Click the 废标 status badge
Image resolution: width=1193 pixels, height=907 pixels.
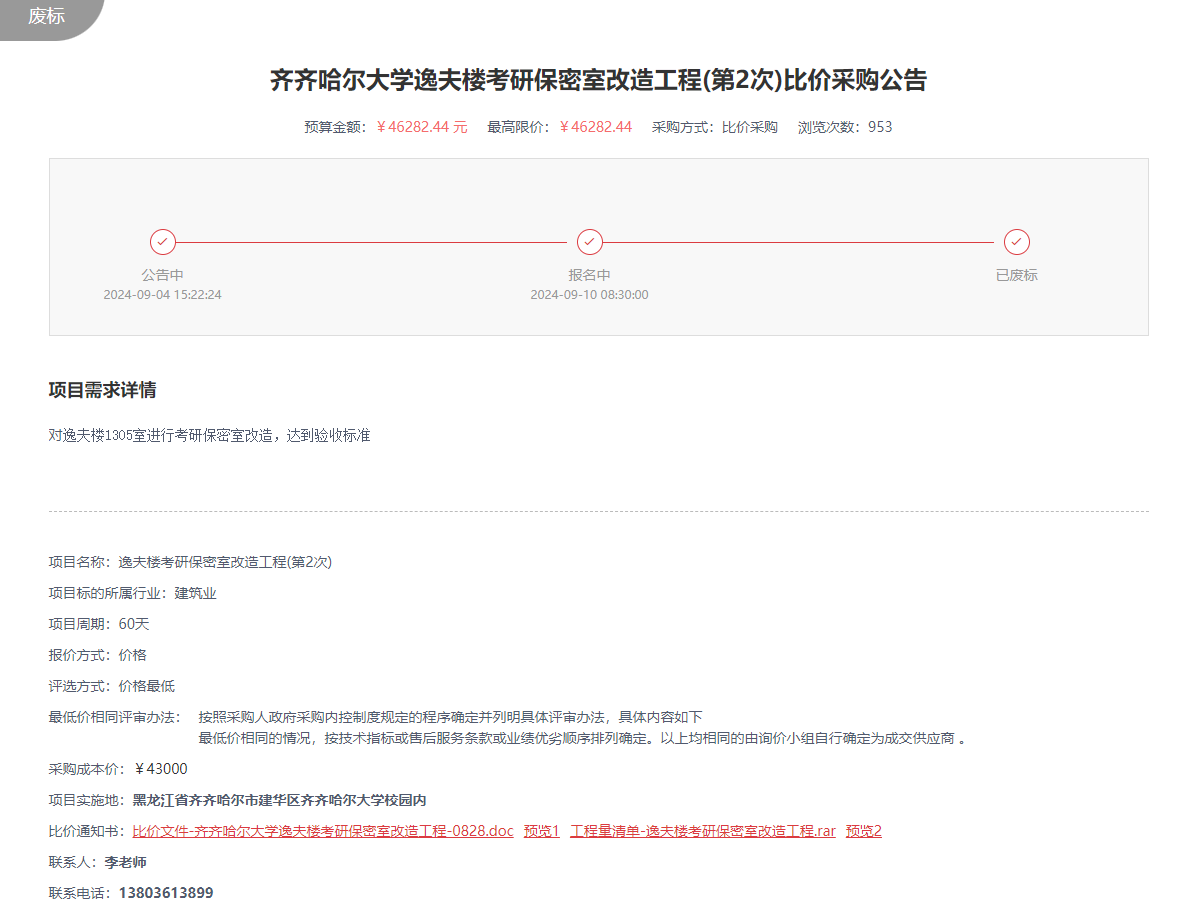click(46, 16)
